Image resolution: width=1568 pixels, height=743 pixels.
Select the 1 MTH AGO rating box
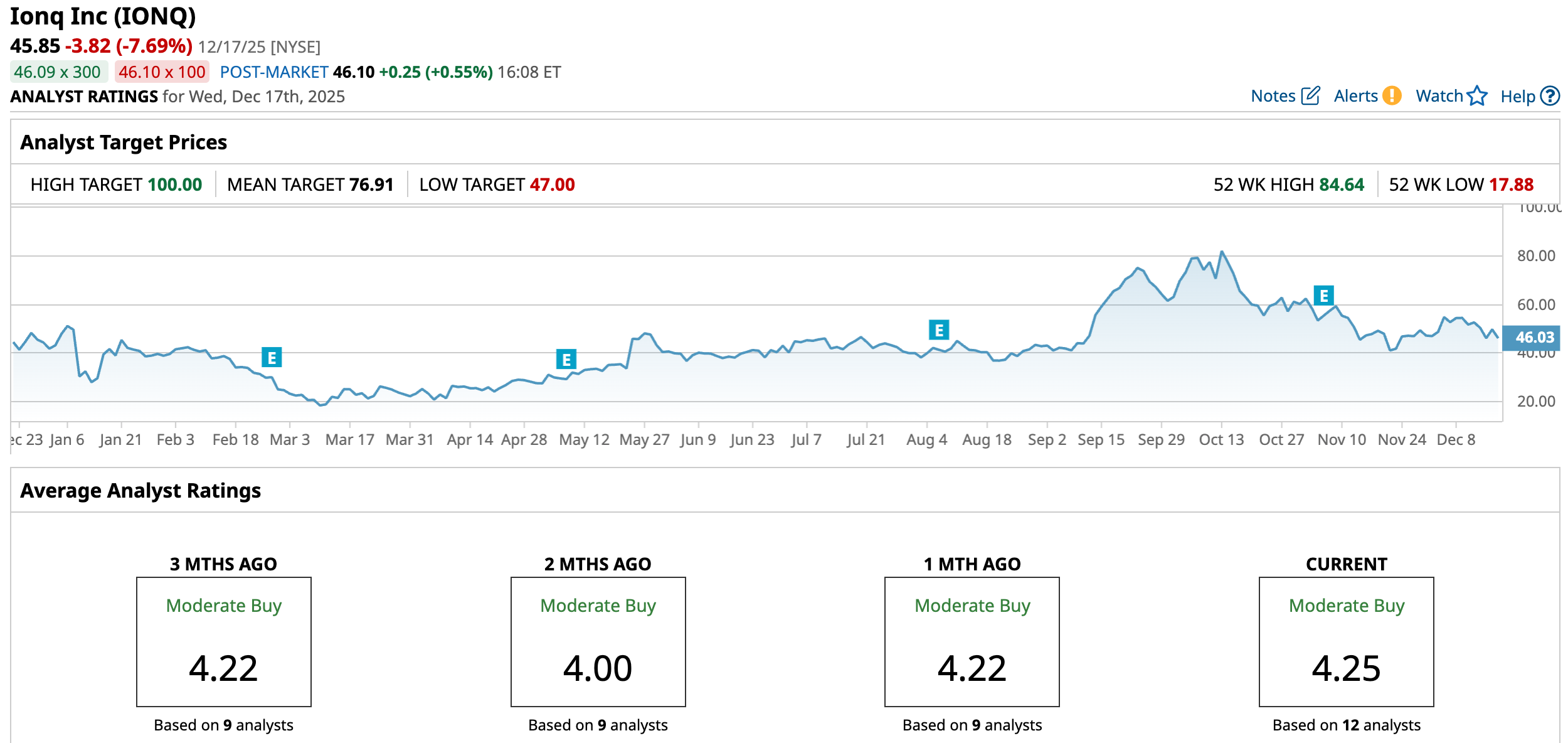click(972, 641)
